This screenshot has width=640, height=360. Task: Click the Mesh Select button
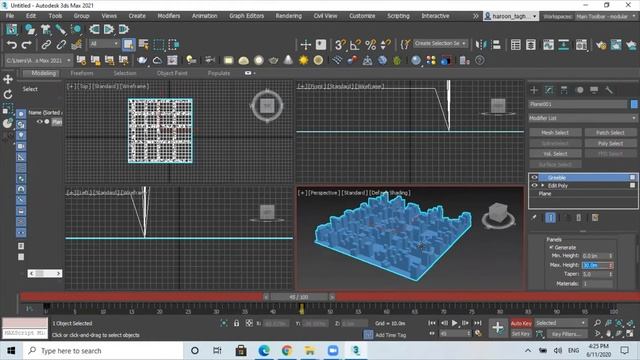click(x=555, y=133)
